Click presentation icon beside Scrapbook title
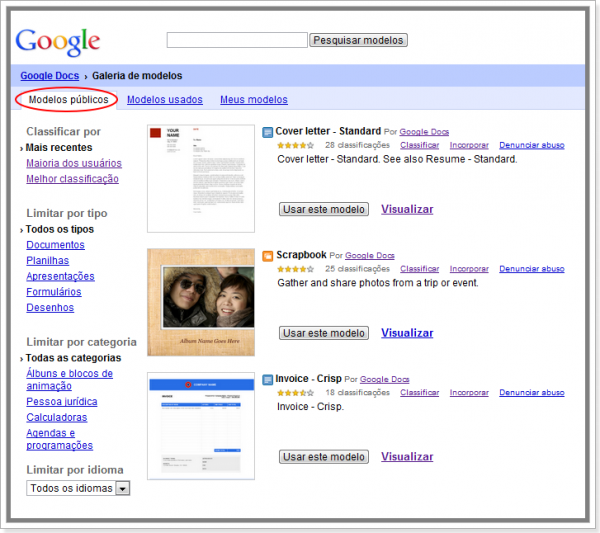The width and height of the screenshot is (600, 533). click(x=267, y=256)
